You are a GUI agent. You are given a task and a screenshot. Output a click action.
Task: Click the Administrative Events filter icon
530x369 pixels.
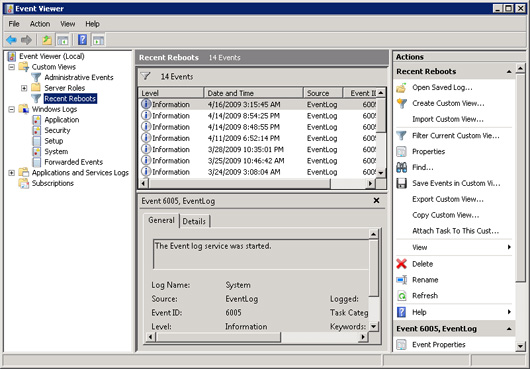click(x=36, y=77)
